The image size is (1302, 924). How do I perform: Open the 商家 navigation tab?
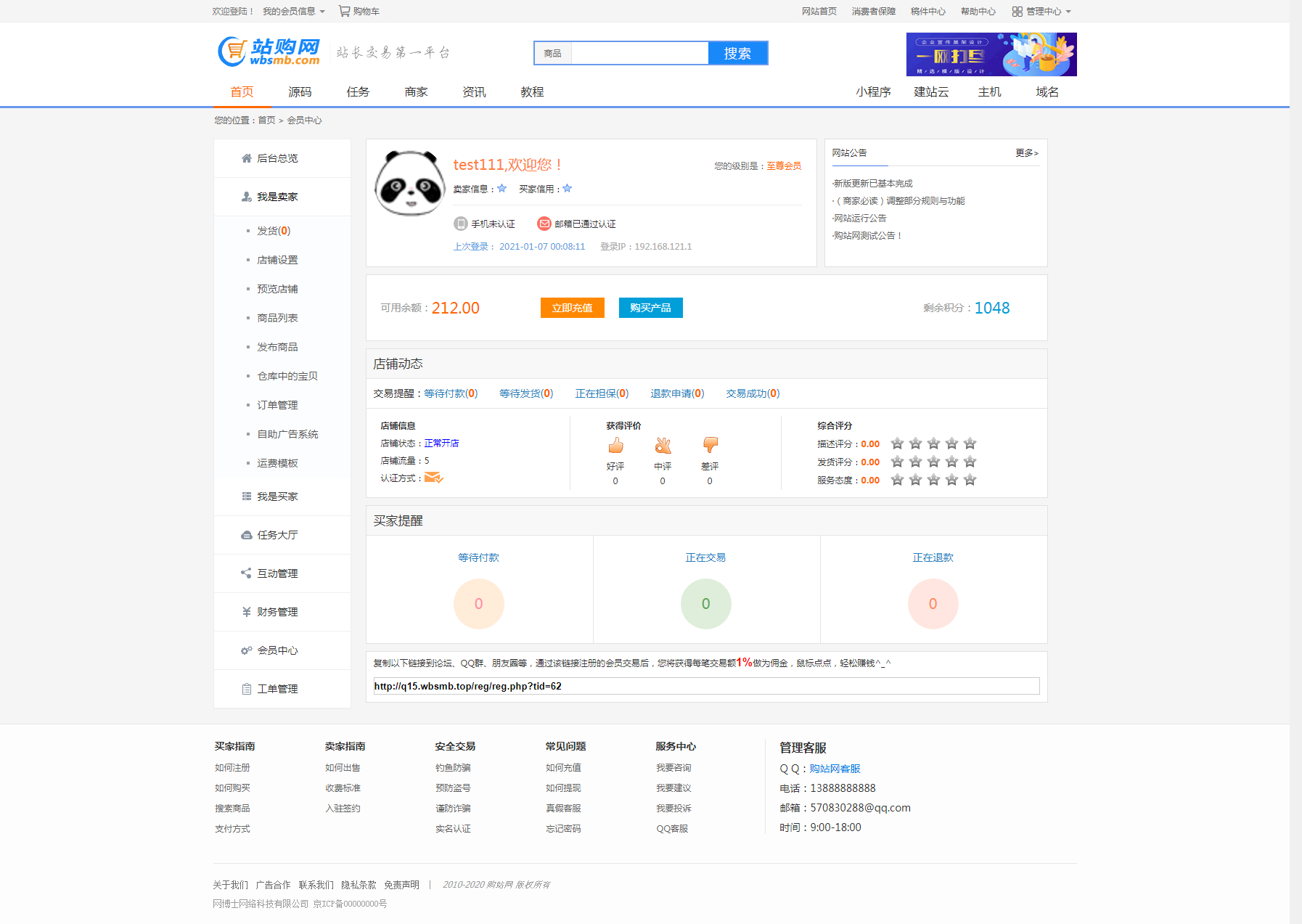point(416,92)
